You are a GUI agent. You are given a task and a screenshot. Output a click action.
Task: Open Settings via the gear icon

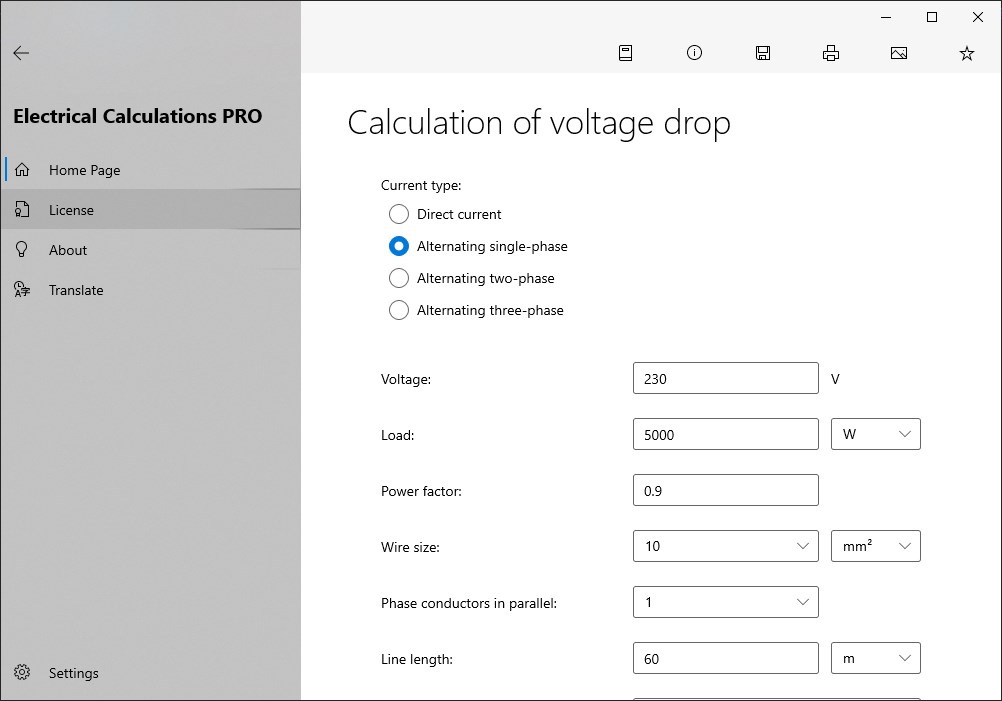[x=23, y=673]
